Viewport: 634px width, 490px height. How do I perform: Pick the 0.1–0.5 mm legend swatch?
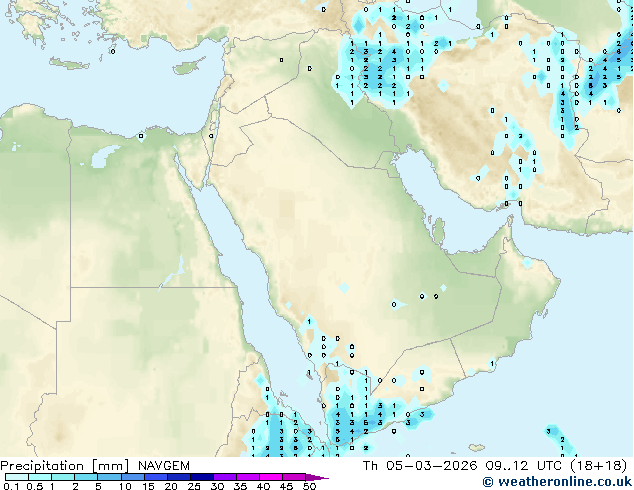17,477
